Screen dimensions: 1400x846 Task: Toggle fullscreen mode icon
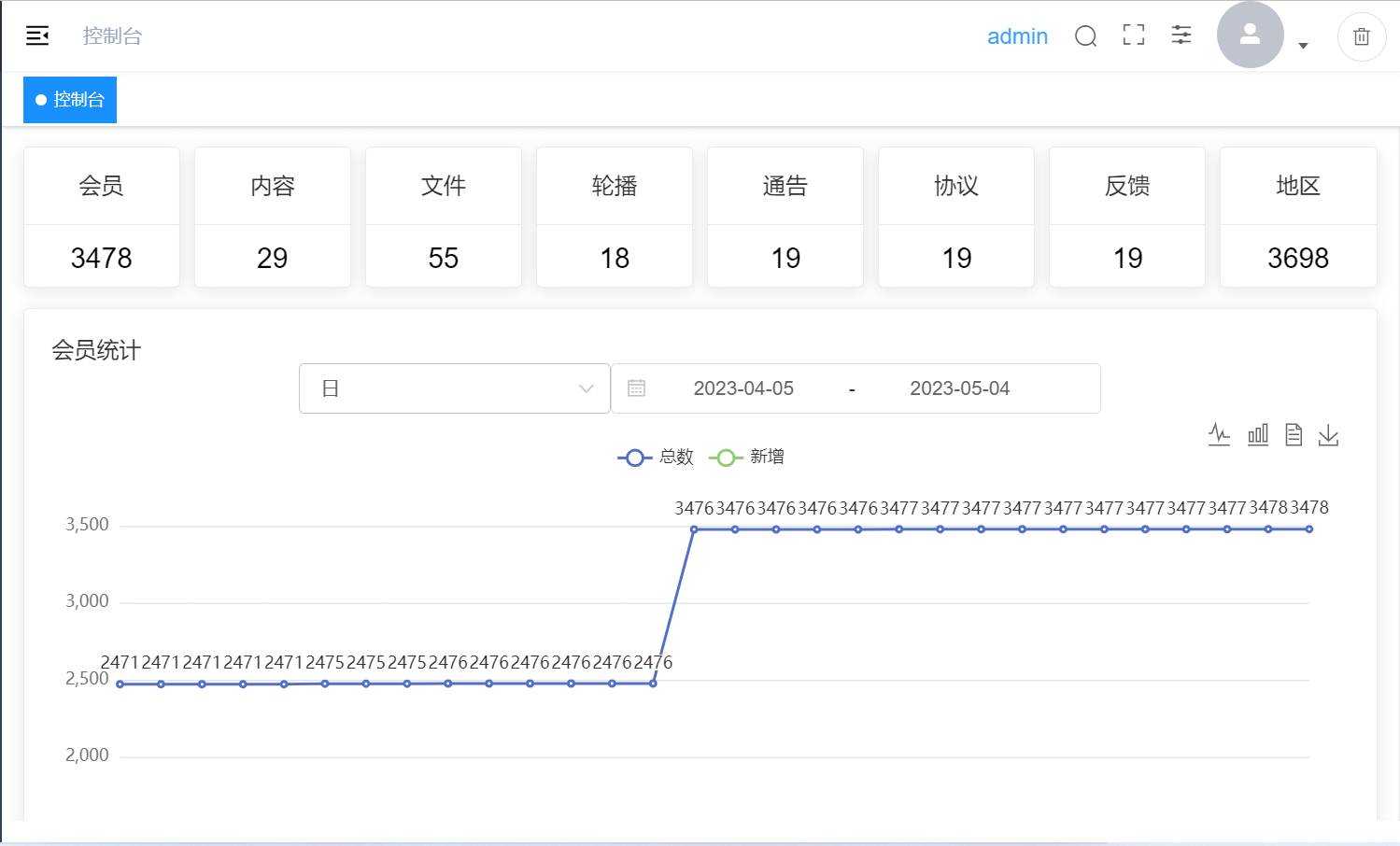tap(1134, 35)
